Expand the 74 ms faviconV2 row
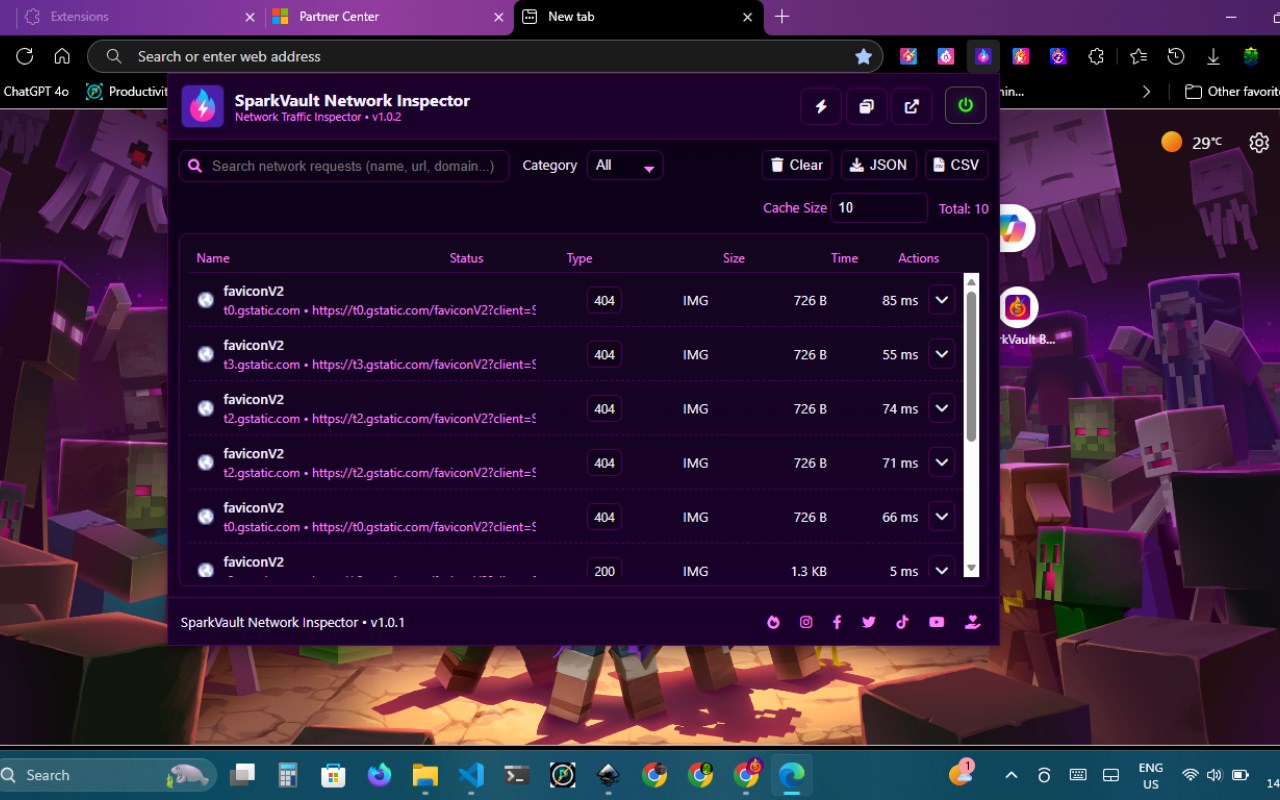 [x=941, y=408]
